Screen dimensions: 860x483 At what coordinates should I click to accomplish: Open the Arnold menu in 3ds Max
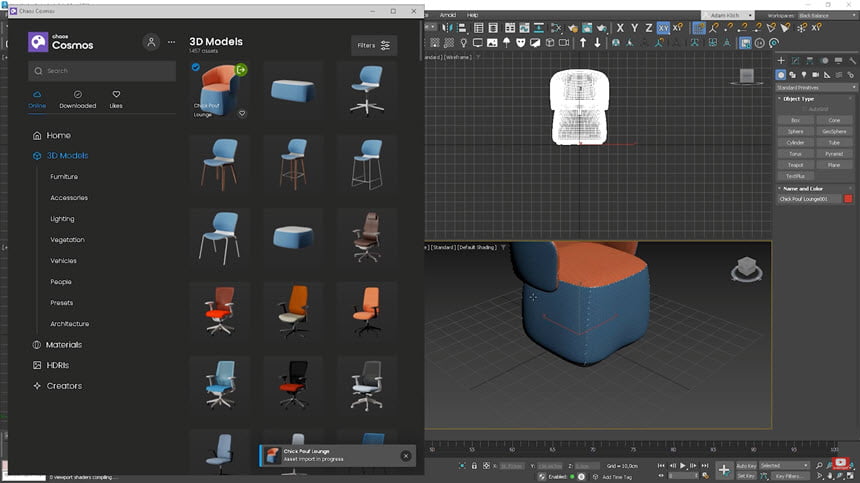[x=448, y=15]
